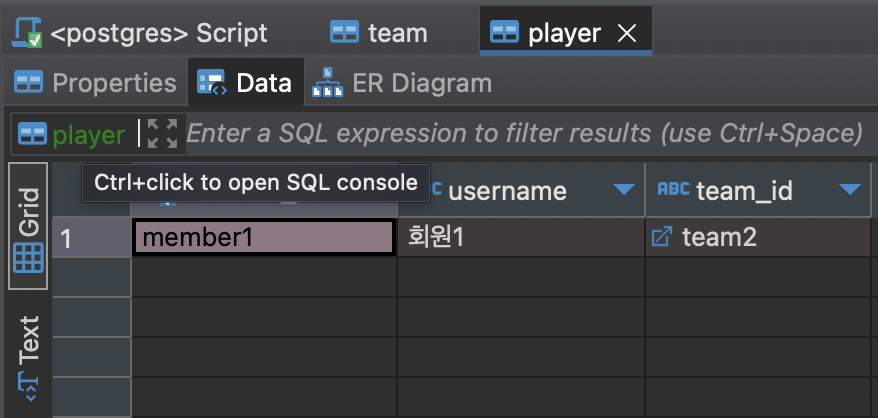Close the player tab
Screen dimensions: 878x418
coord(627,34)
